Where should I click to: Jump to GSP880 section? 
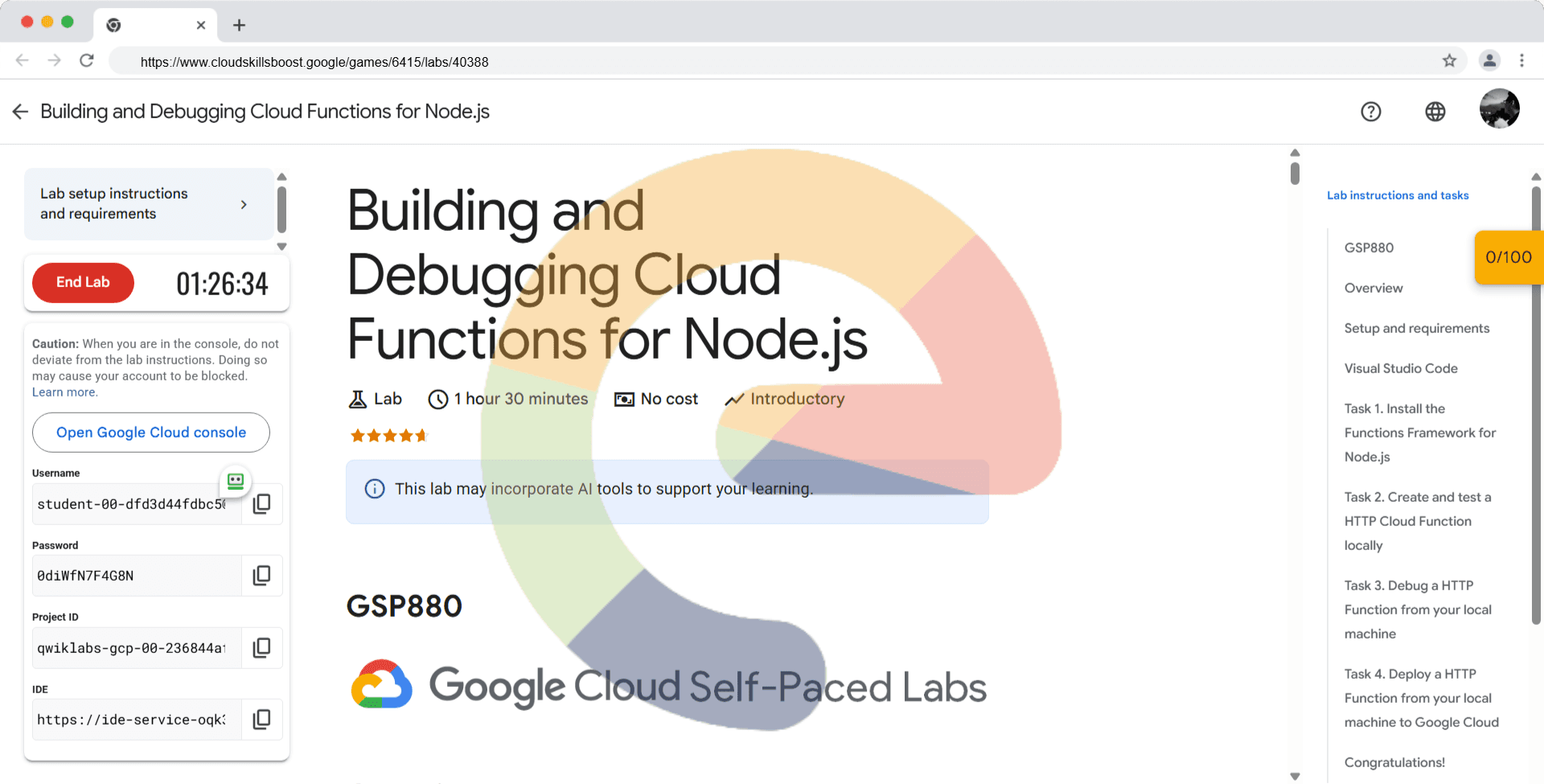1369,248
